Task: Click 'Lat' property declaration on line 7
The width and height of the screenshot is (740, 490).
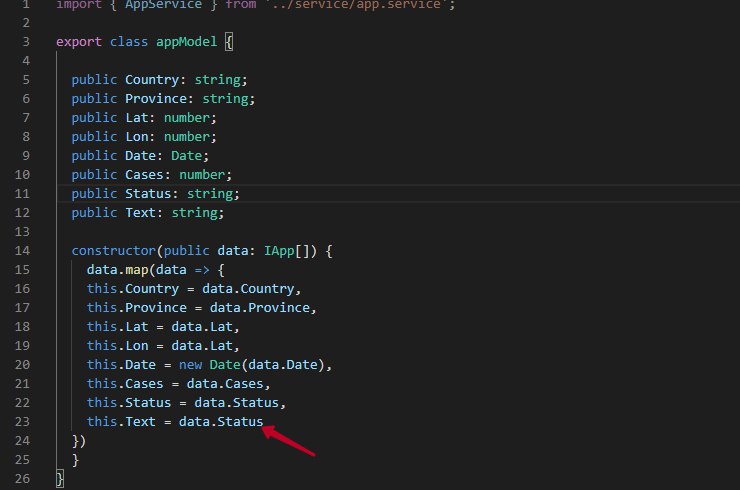Action: [136, 118]
